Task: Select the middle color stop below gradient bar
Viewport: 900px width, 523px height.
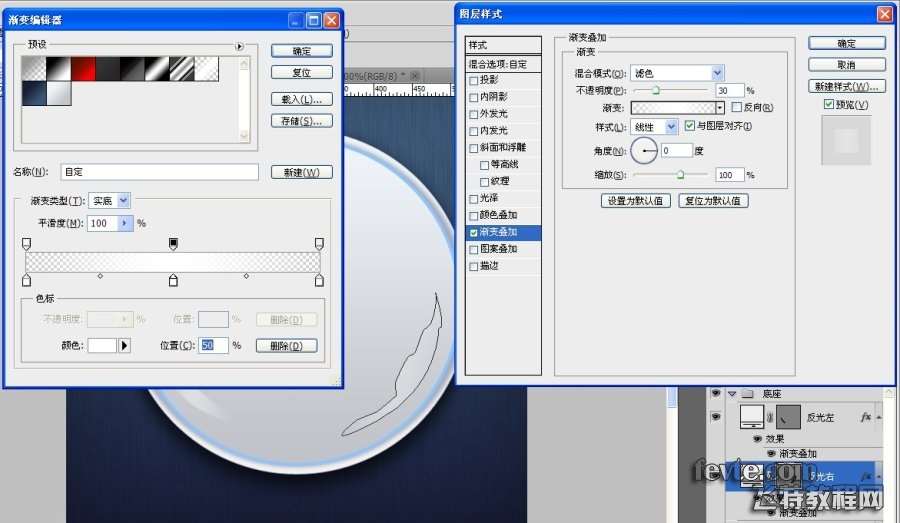Action: tap(173, 280)
